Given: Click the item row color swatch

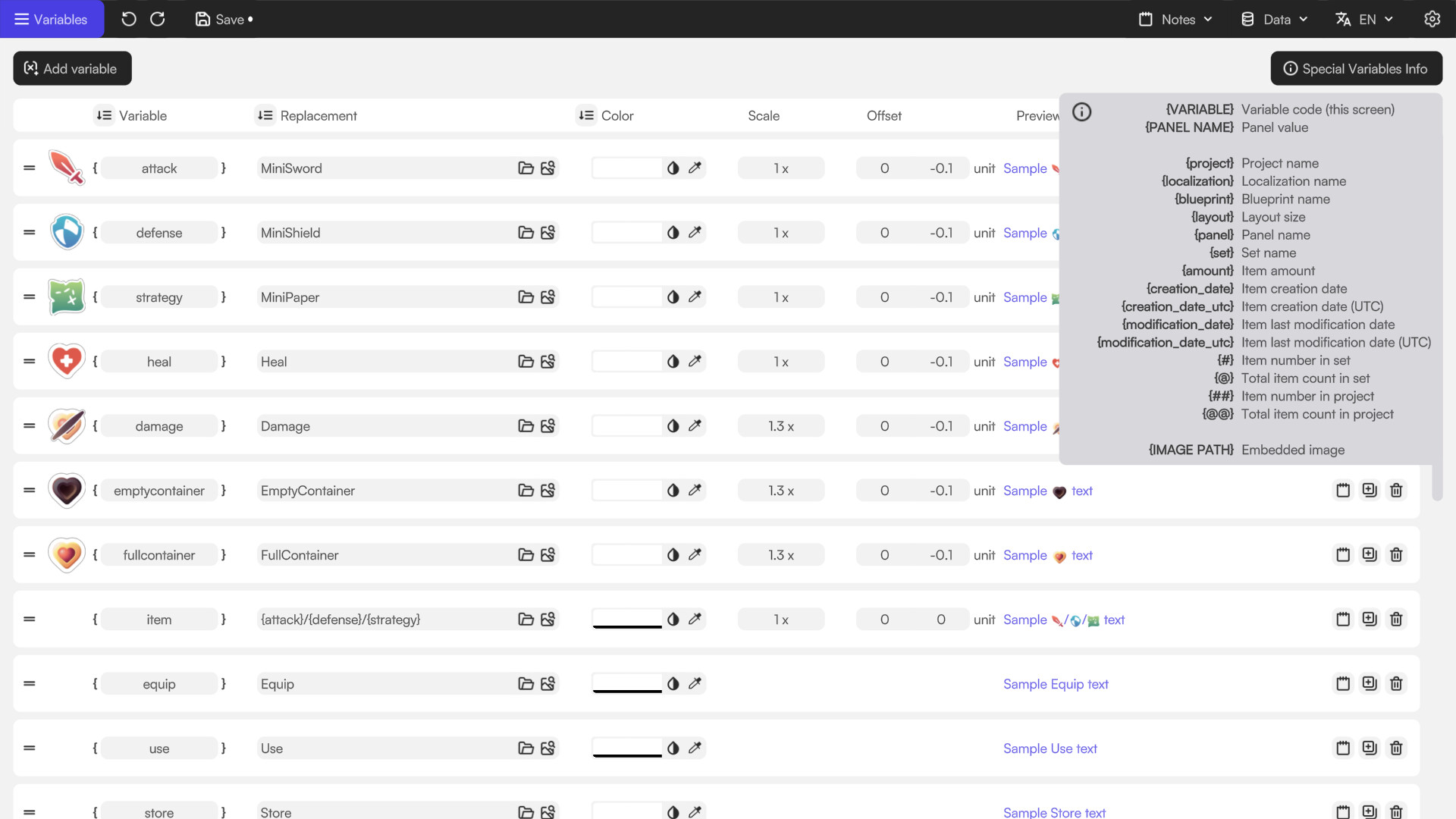Looking at the screenshot, I should coord(627,620).
